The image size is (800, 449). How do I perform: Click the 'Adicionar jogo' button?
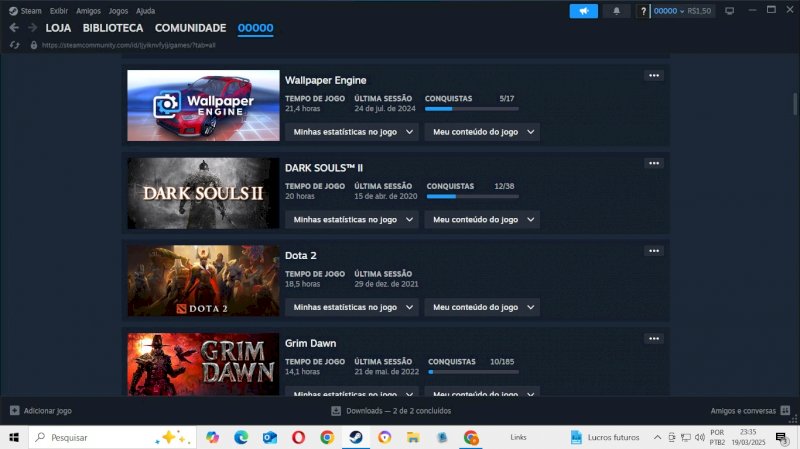(x=40, y=410)
